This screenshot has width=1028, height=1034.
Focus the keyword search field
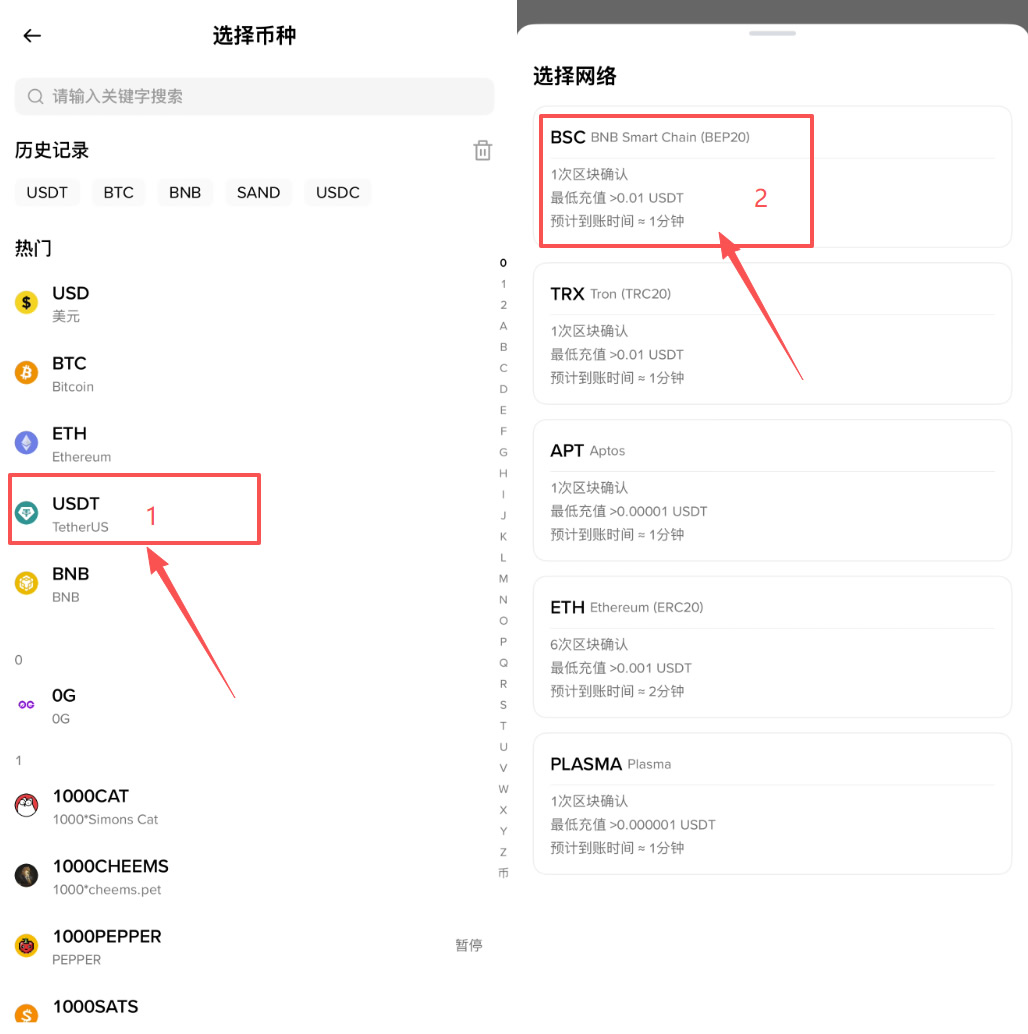254,97
